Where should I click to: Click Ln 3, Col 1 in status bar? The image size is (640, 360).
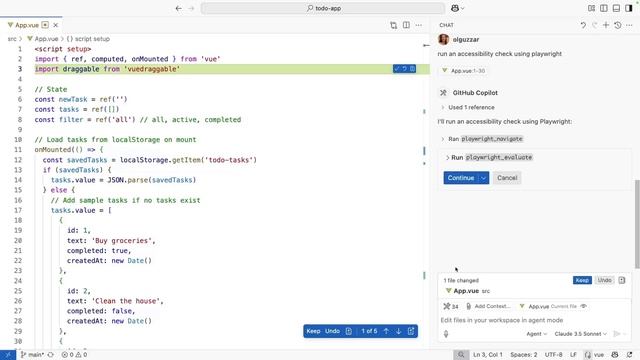click(488, 355)
